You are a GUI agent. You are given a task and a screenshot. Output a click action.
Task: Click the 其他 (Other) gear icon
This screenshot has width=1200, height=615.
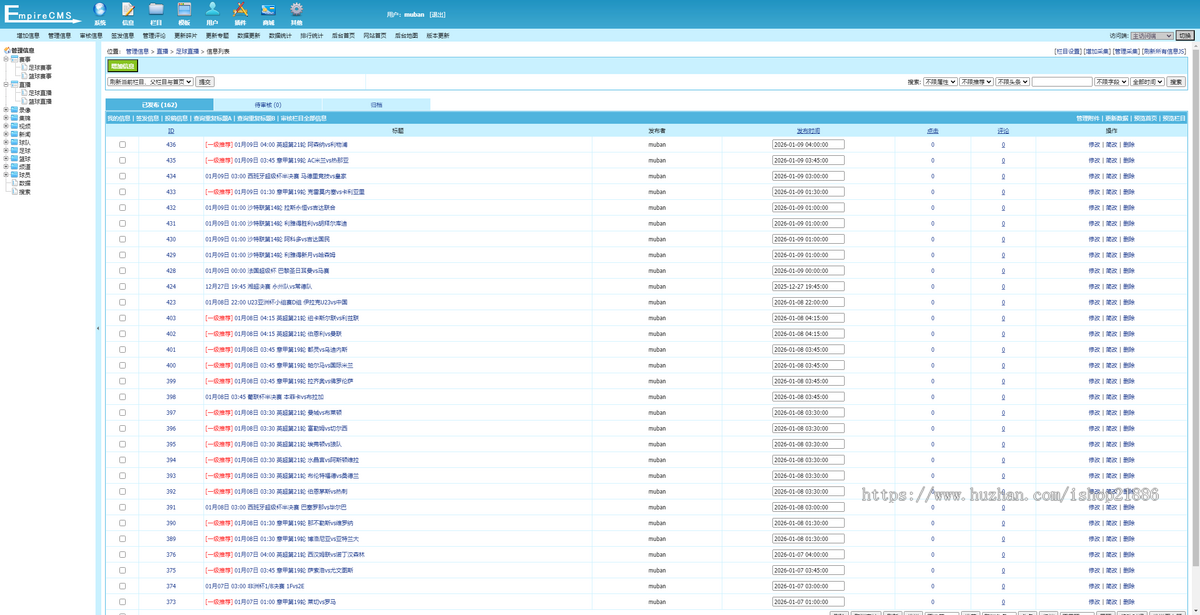(x=296, y=10)
